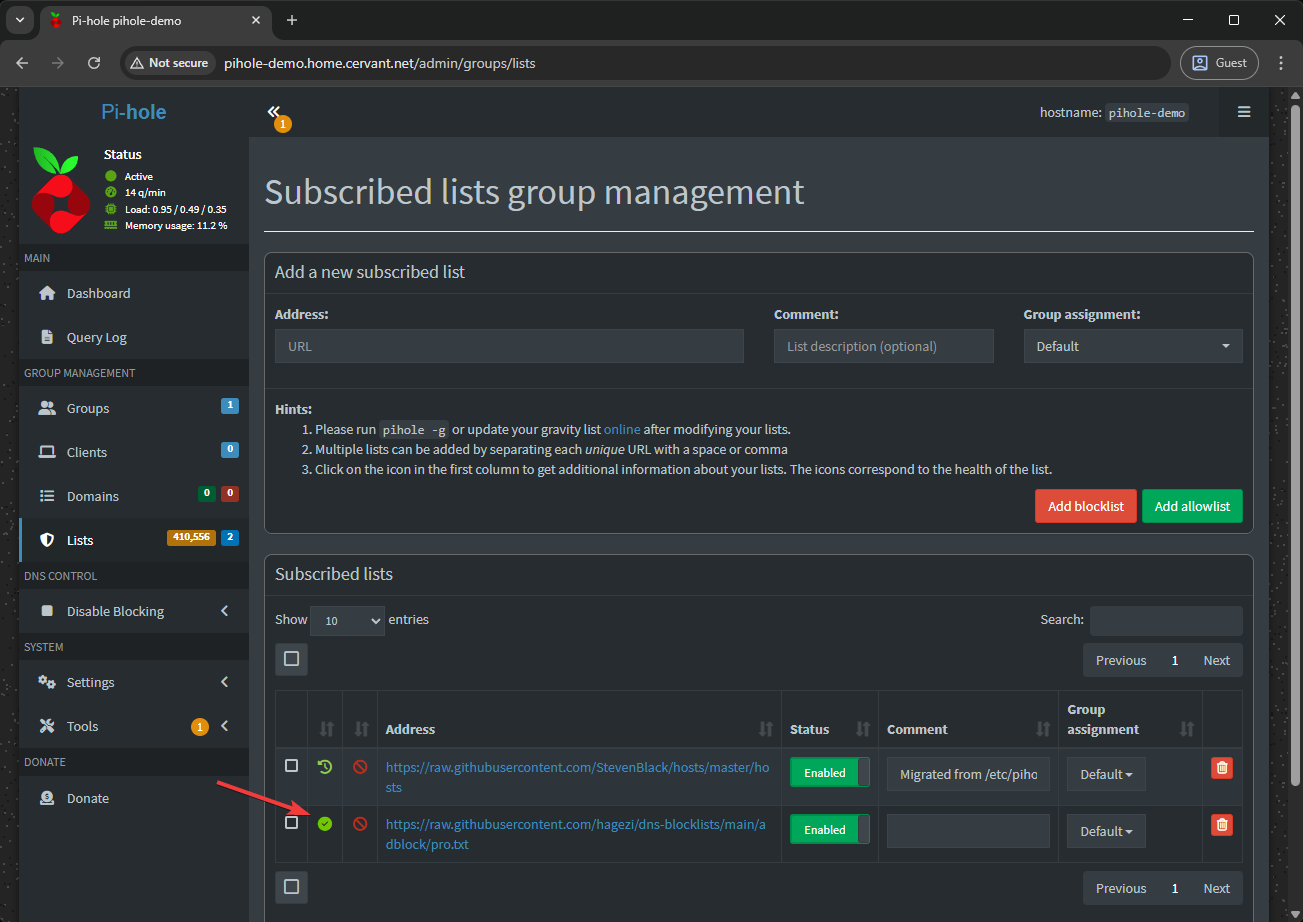Click the Add blocklist button
The width and height of the screenshot is (1303, 922).
[1085, 506]
